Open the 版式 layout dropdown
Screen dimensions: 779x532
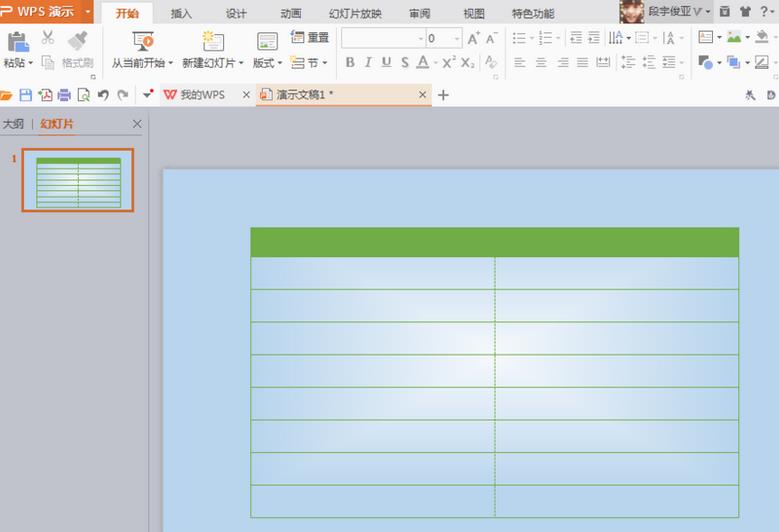(267, 63)
